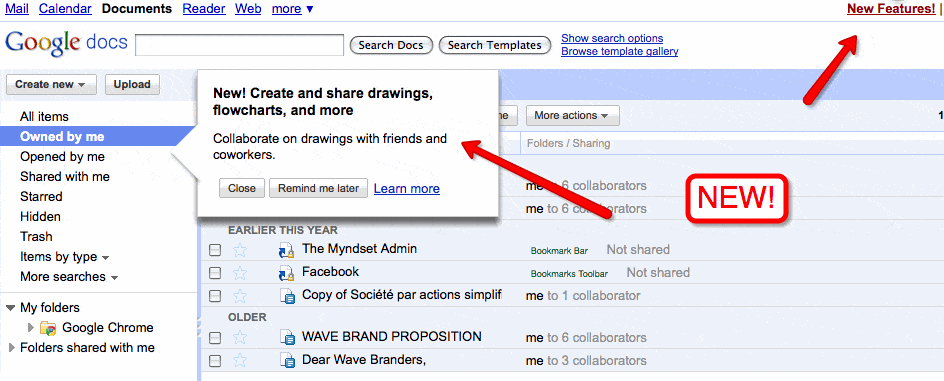Expand Folders shared with me
944x381 pixels.
point(11,348)
